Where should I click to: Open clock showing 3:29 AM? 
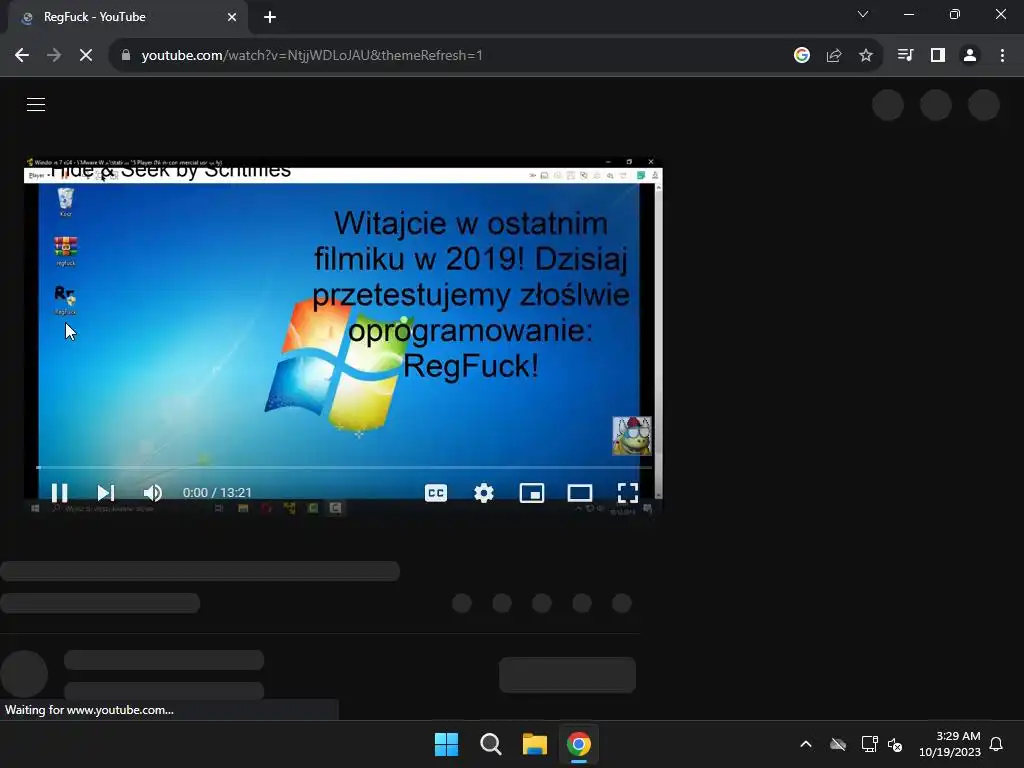point(950,744)
